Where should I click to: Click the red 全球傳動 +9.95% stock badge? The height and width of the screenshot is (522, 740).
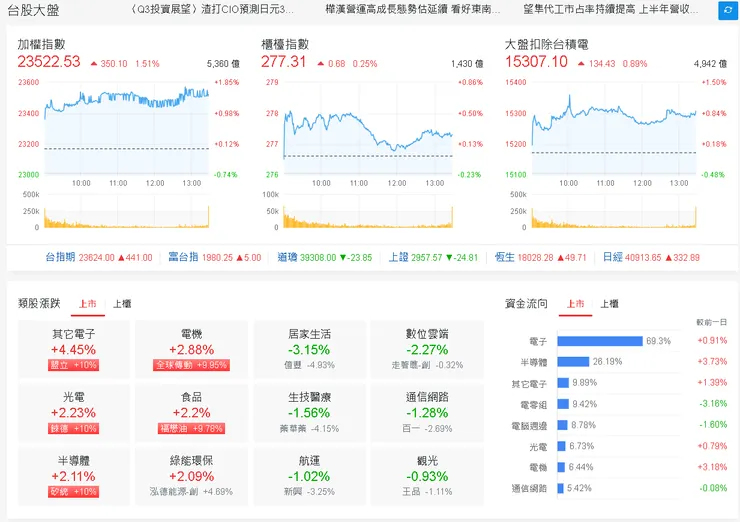(192, 365)
